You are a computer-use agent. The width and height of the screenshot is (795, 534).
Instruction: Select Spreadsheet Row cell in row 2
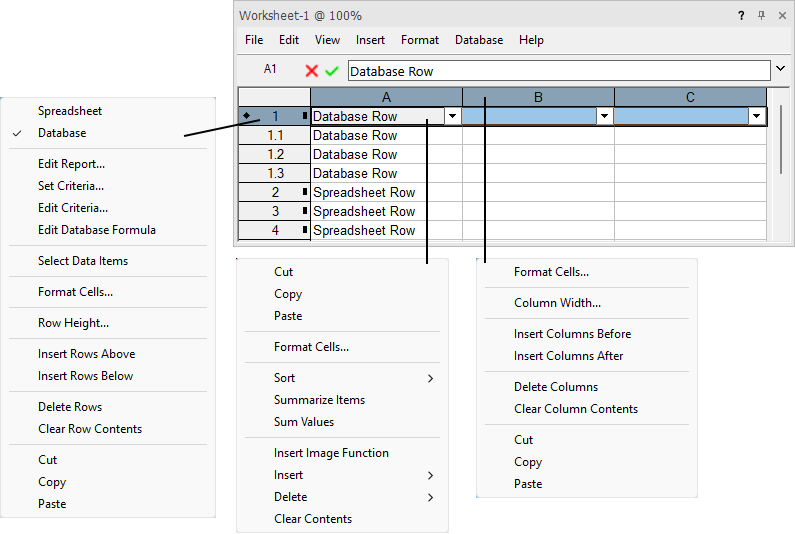tap(386, 192)
